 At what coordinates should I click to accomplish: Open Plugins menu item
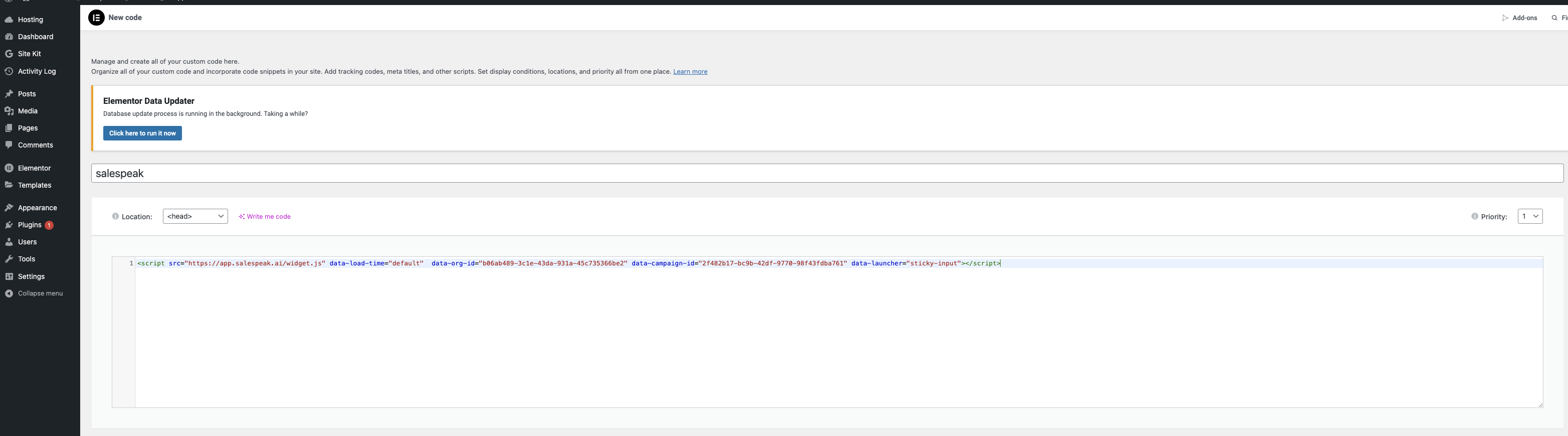point(40,225)
